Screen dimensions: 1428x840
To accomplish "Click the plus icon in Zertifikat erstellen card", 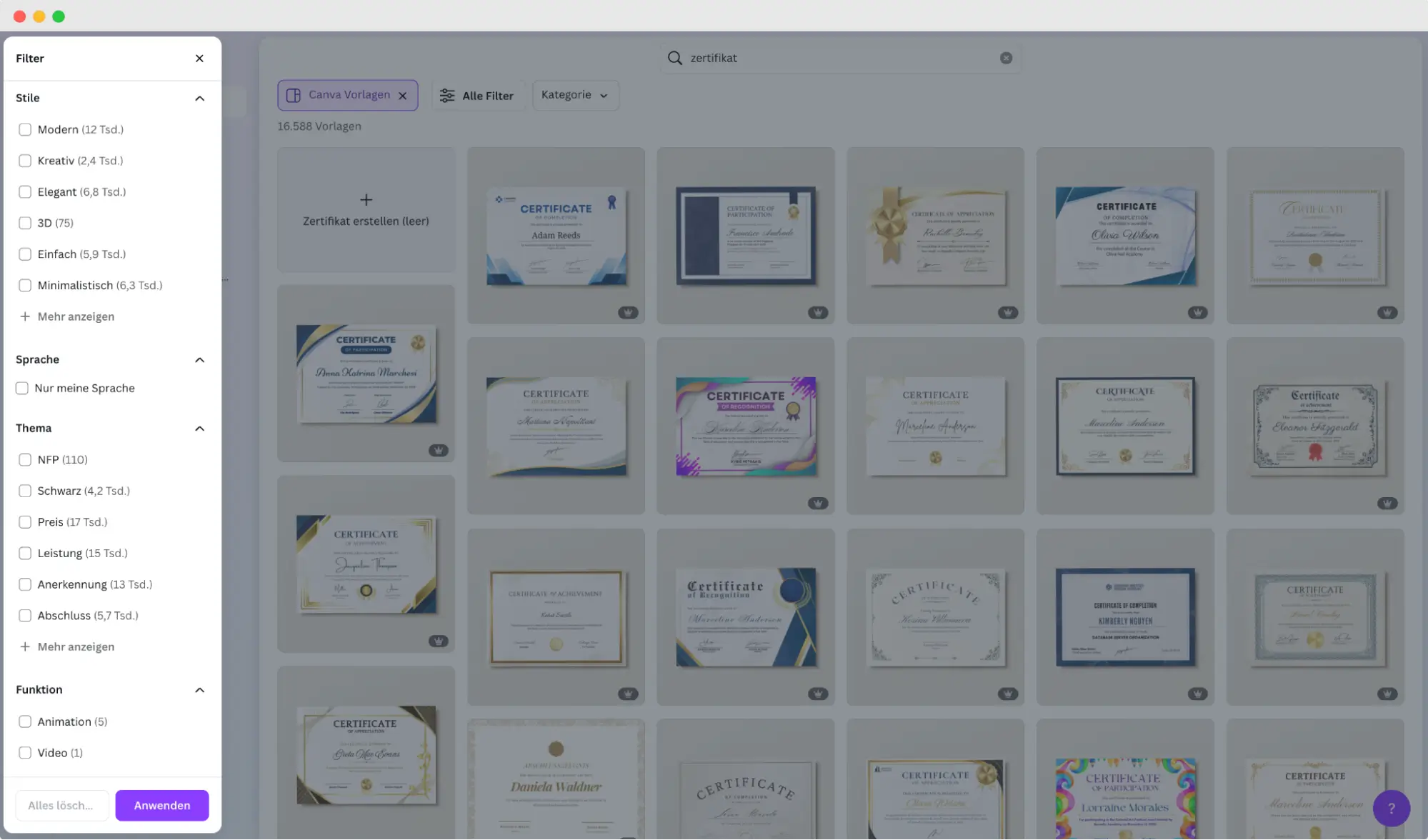I will coord(366,200).
